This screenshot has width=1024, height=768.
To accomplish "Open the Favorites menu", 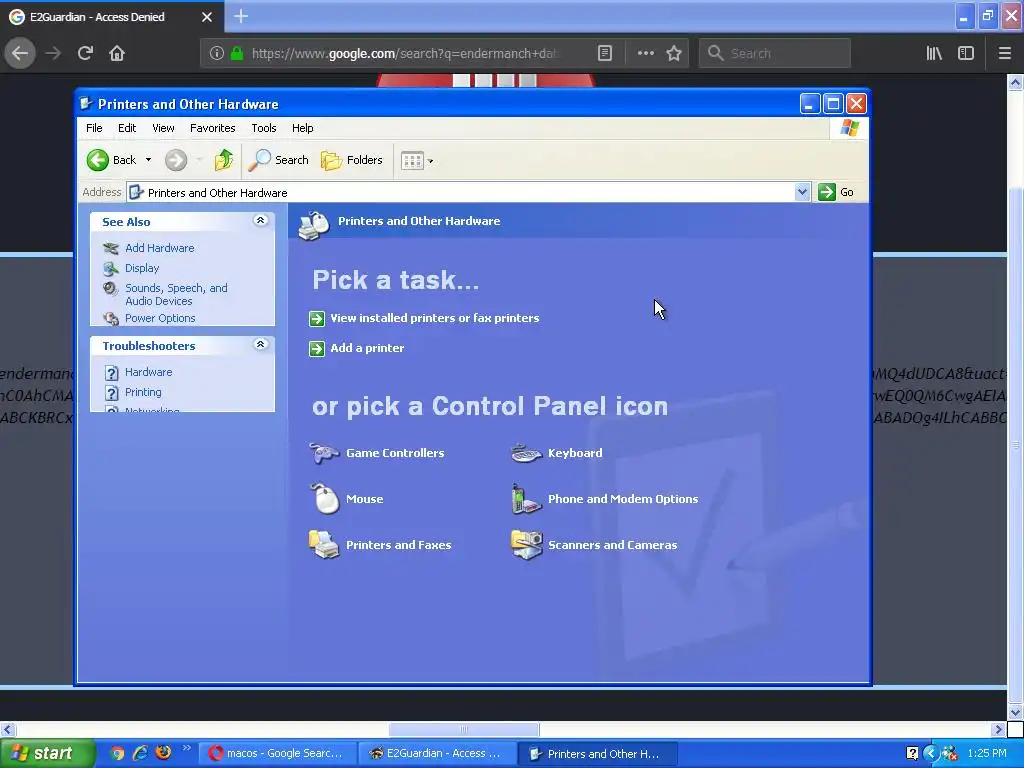I will click(x=212, y=128).
